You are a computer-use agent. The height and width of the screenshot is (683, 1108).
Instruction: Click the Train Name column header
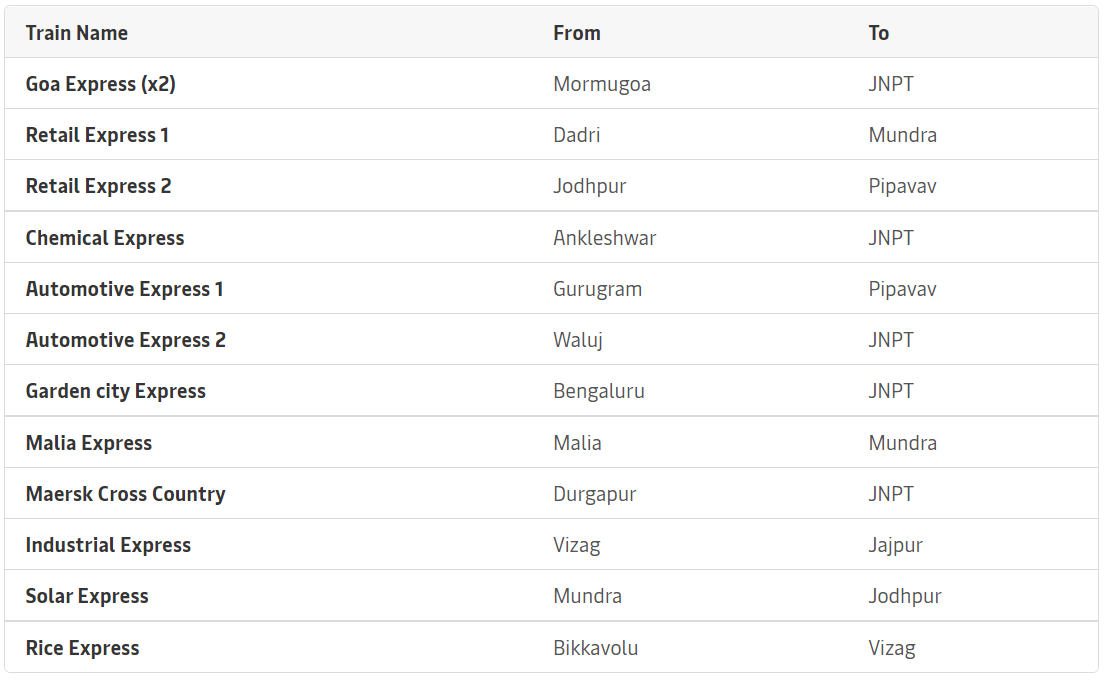click(x=76, y=33)
